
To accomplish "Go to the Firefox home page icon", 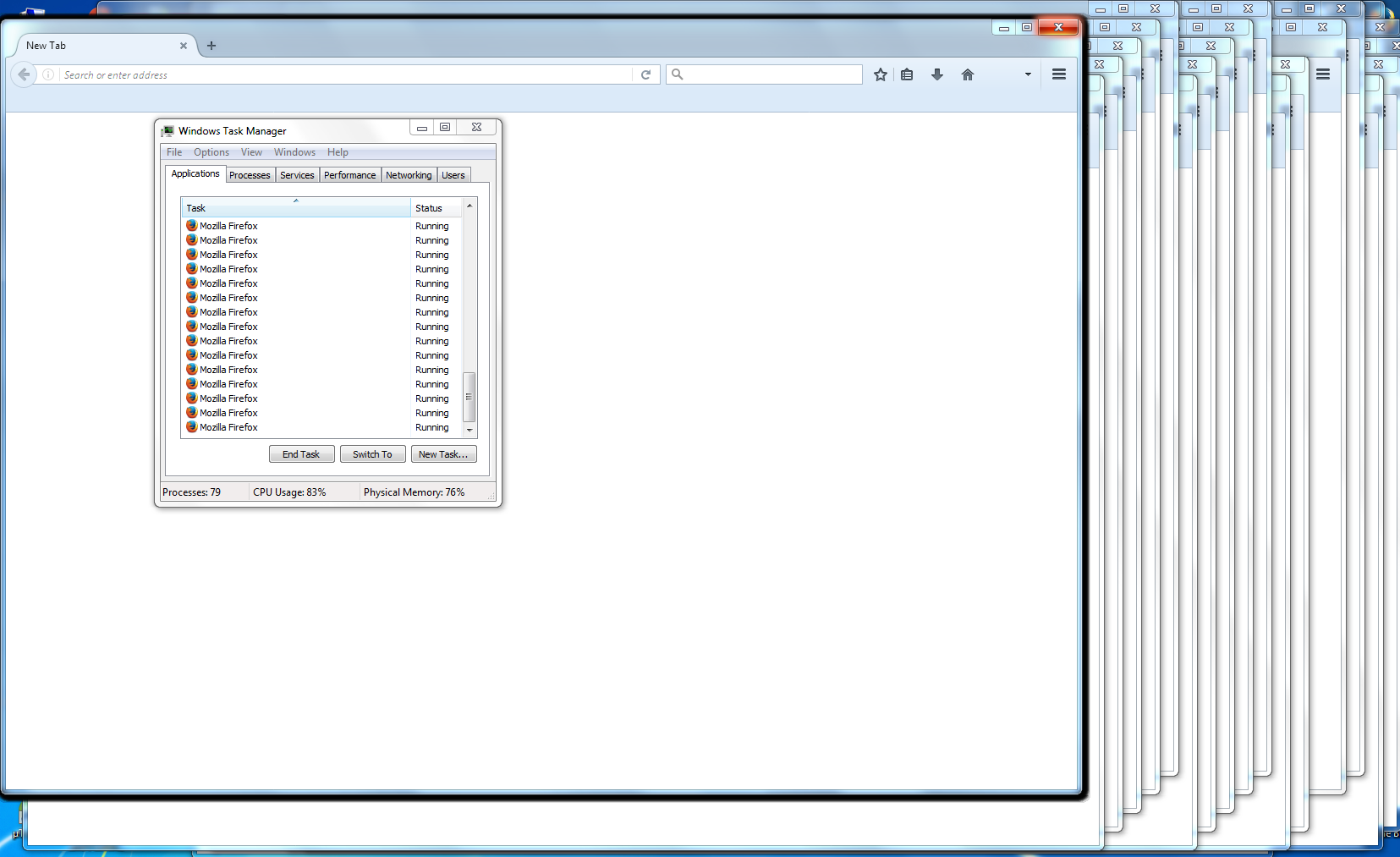I will point(968,74).
